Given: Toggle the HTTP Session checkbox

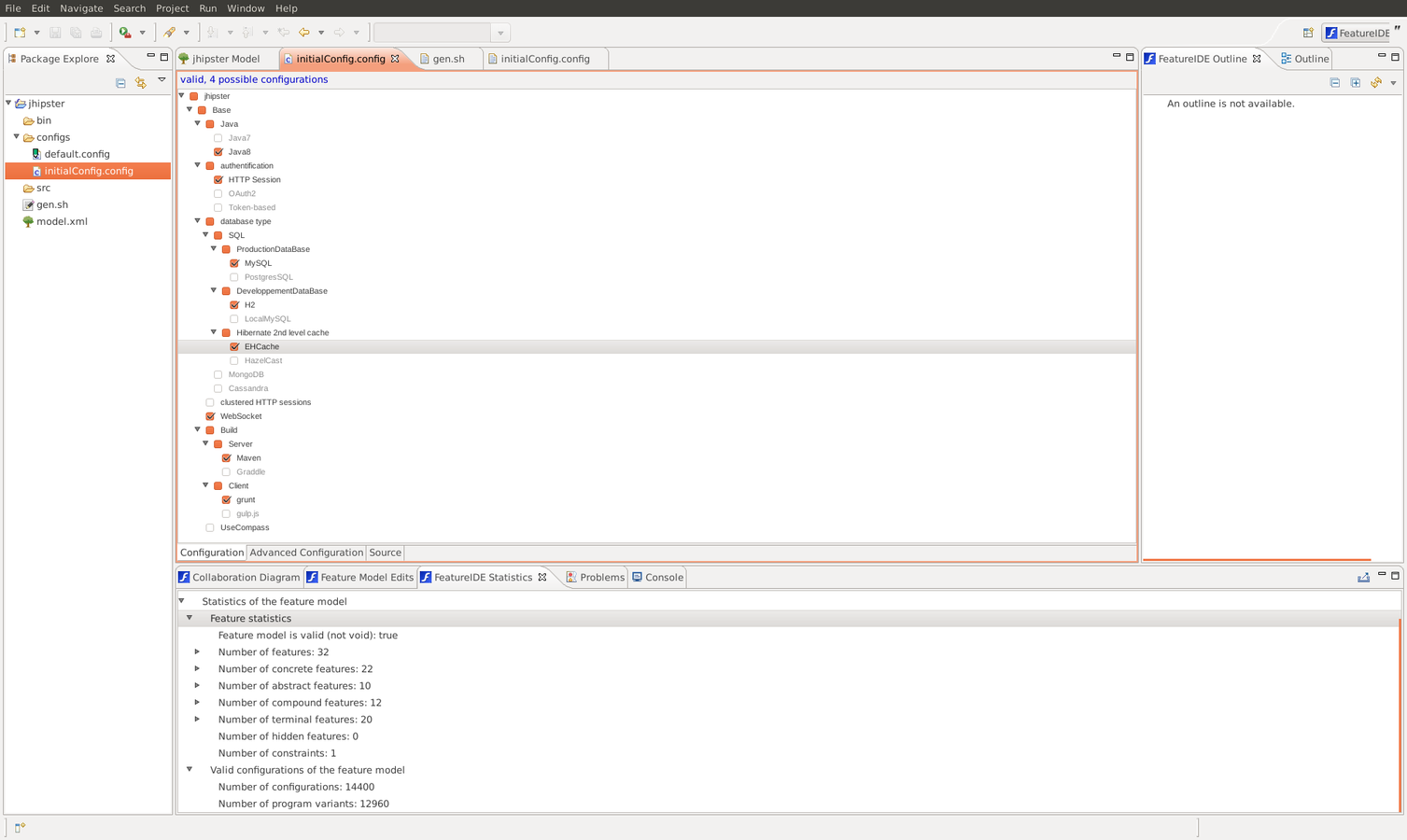Looking at the screenshot, I should tap(218, 180).
